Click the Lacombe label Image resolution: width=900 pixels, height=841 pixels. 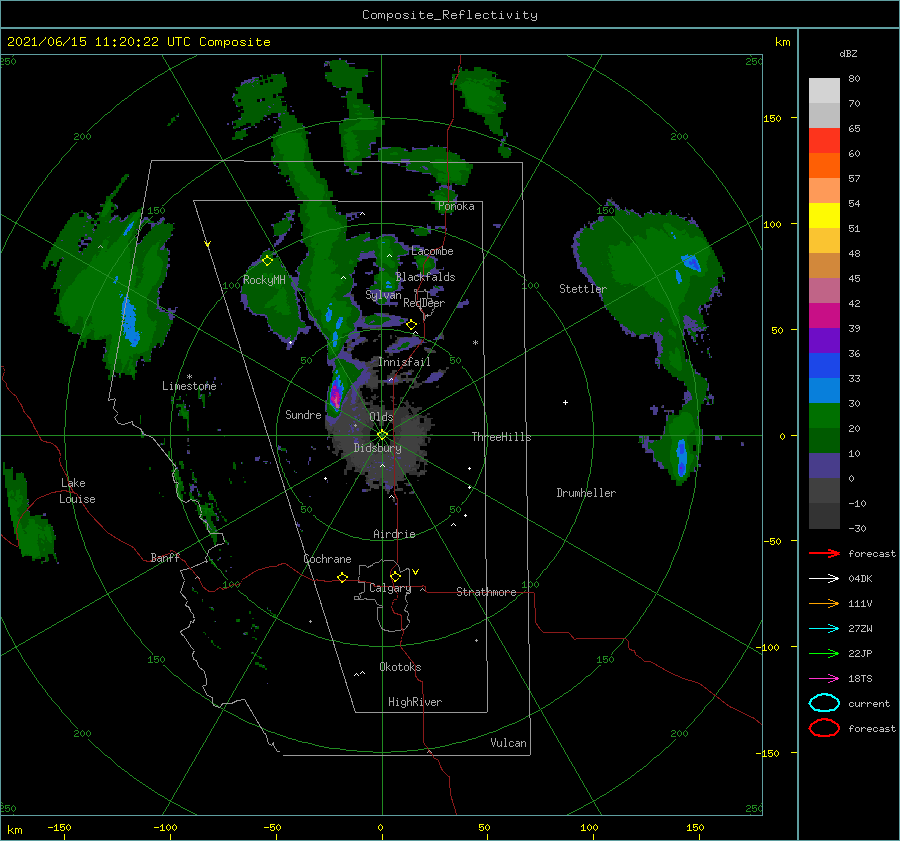tap(432, 251)
